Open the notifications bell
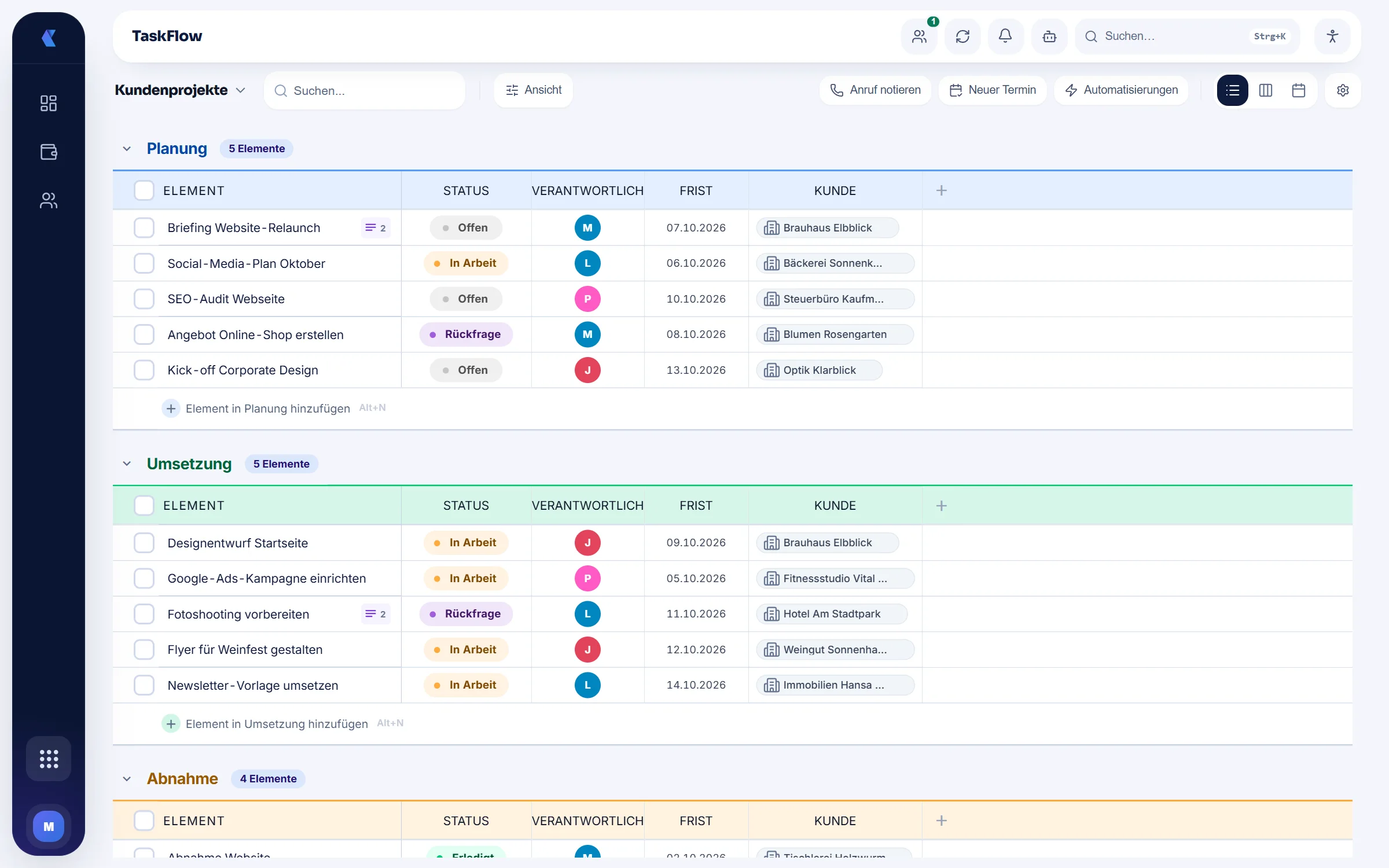Screen dimensions: 1389x868 click(x=1006, y=36)
